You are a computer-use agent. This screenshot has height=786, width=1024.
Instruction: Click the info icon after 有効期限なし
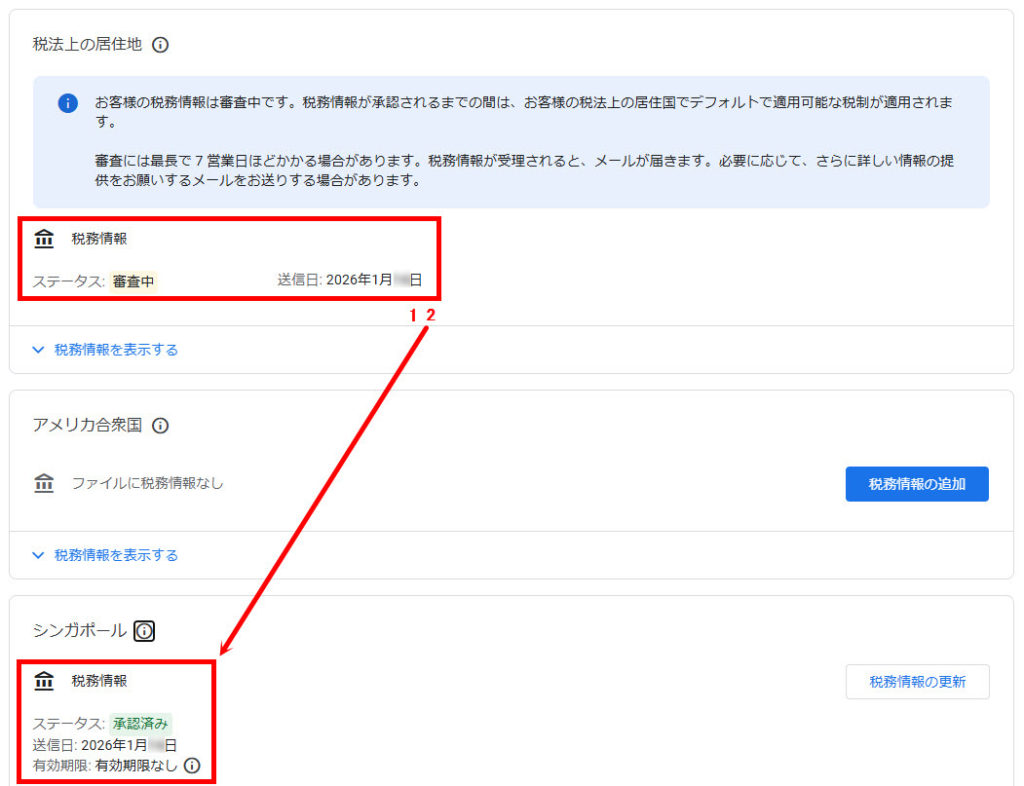192,766
